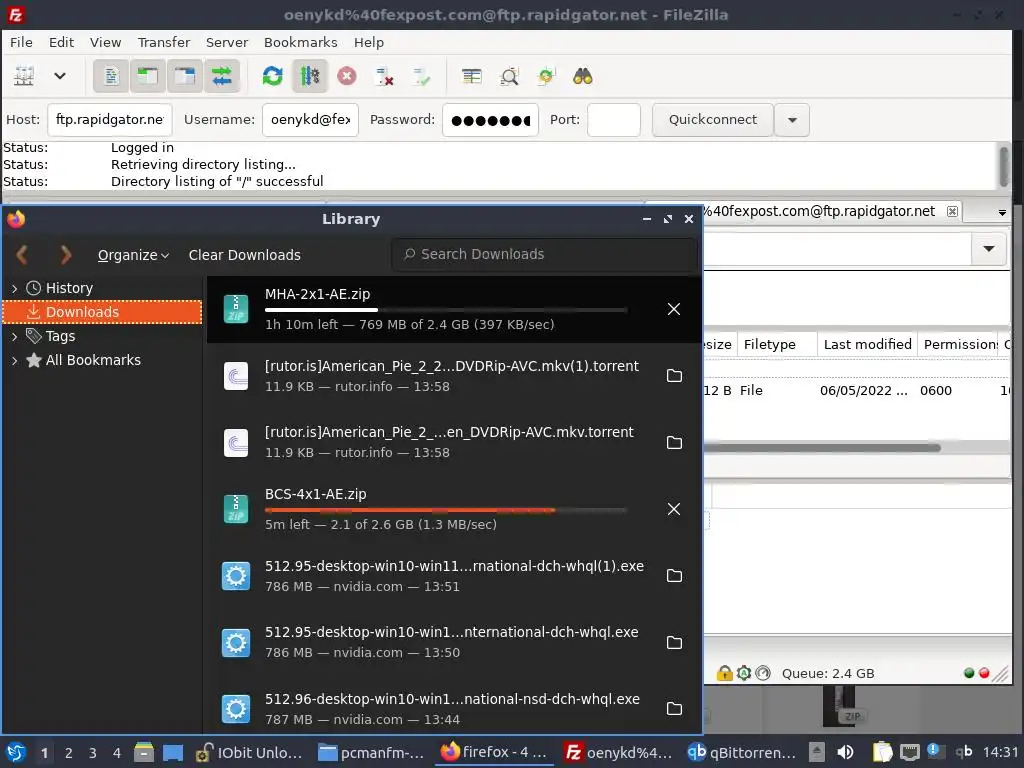
Task: Open the Bookmarks menu
Action: (300, 42)
